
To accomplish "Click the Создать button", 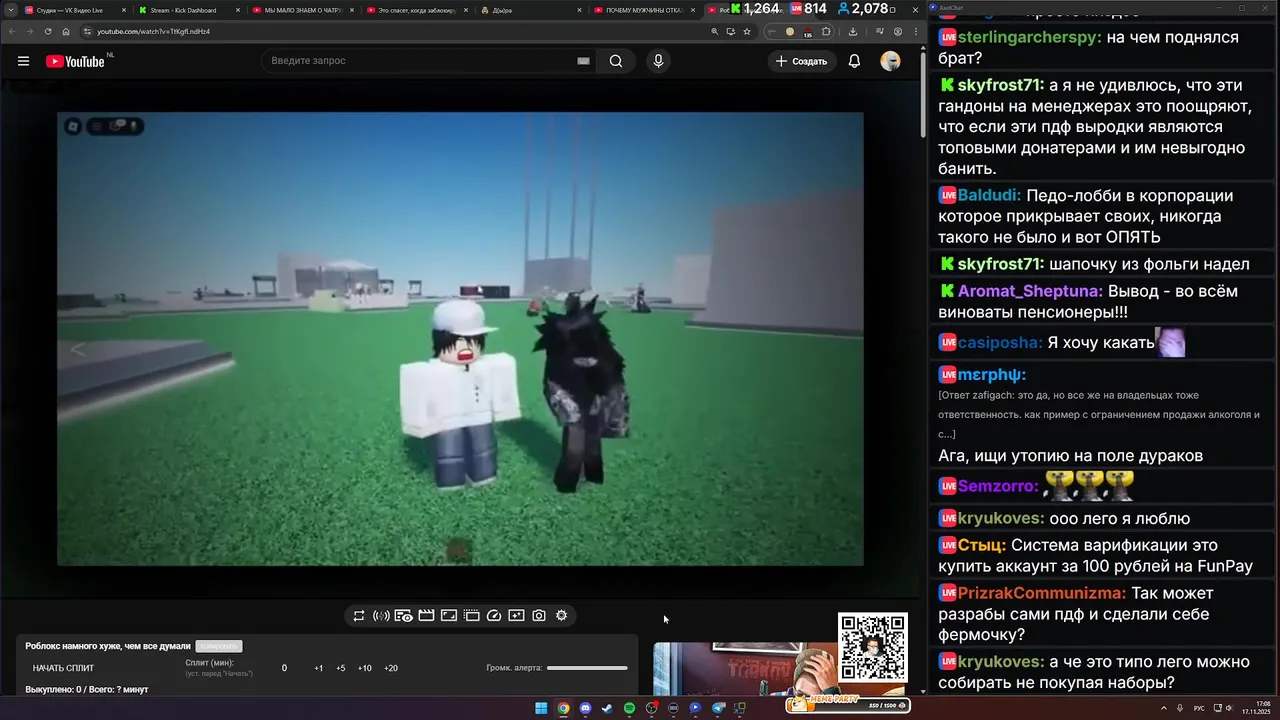I will click(x=802, y=61).
